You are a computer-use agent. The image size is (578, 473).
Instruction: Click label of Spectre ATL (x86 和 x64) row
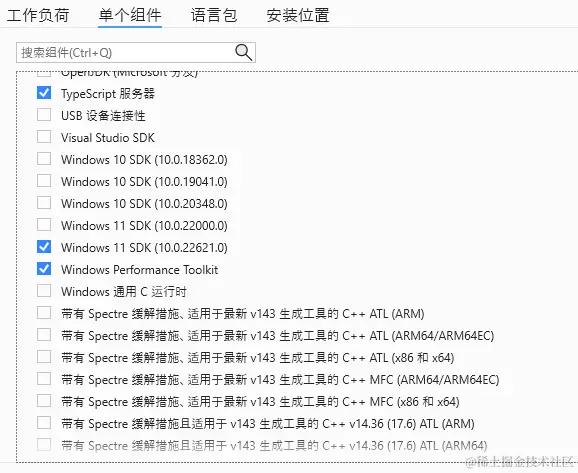(x=258, y=358)
